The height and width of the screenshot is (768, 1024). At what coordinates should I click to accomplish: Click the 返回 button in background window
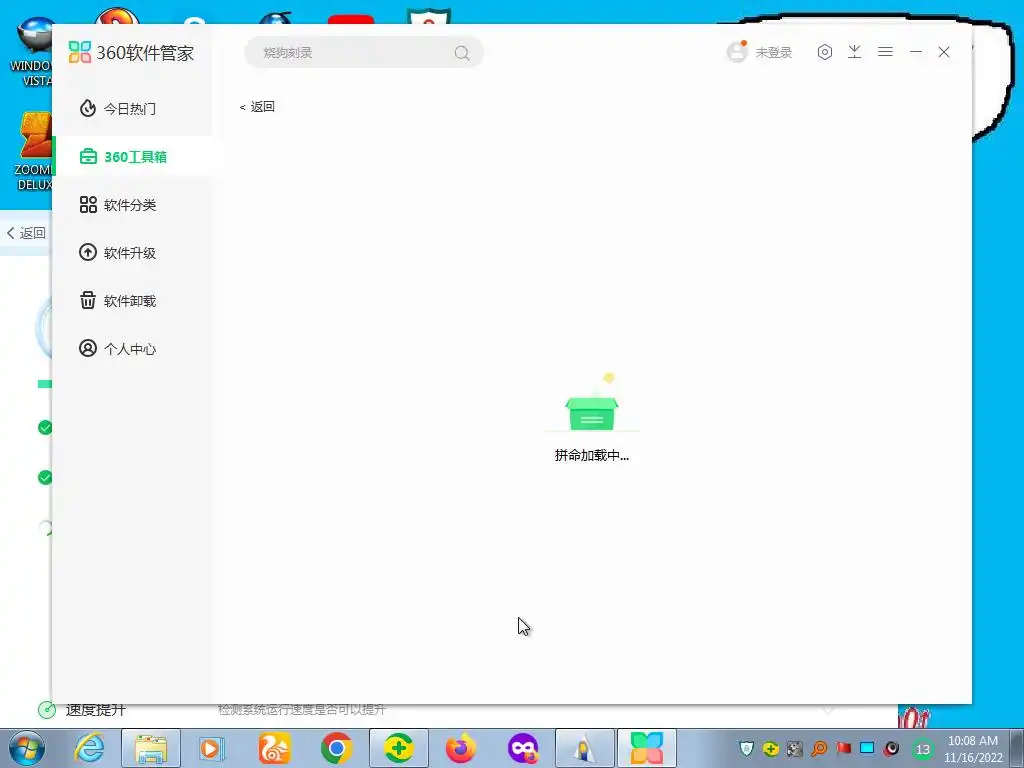[x=26, y=233]
